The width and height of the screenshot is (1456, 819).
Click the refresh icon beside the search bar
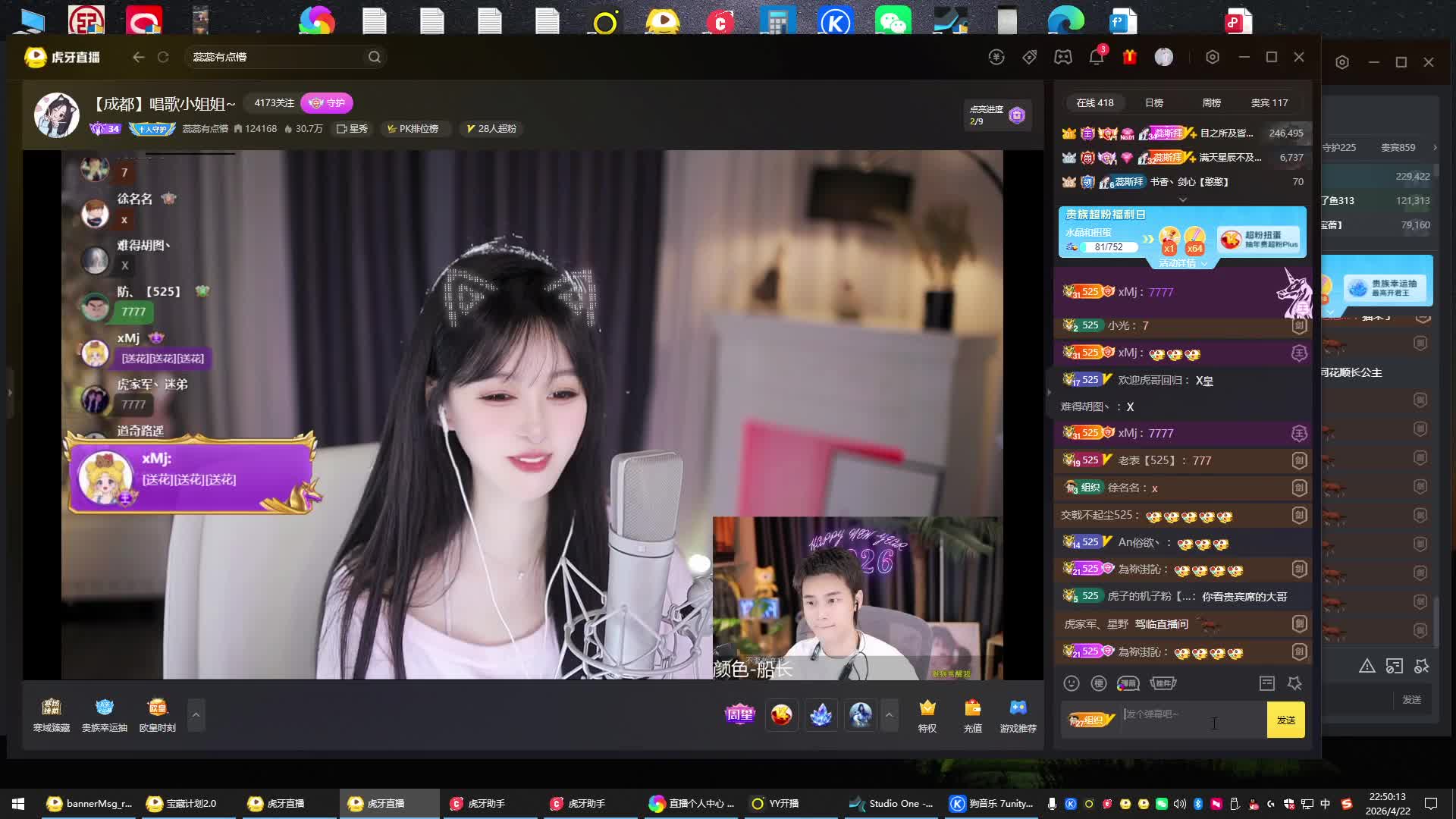tap(163, 57)
